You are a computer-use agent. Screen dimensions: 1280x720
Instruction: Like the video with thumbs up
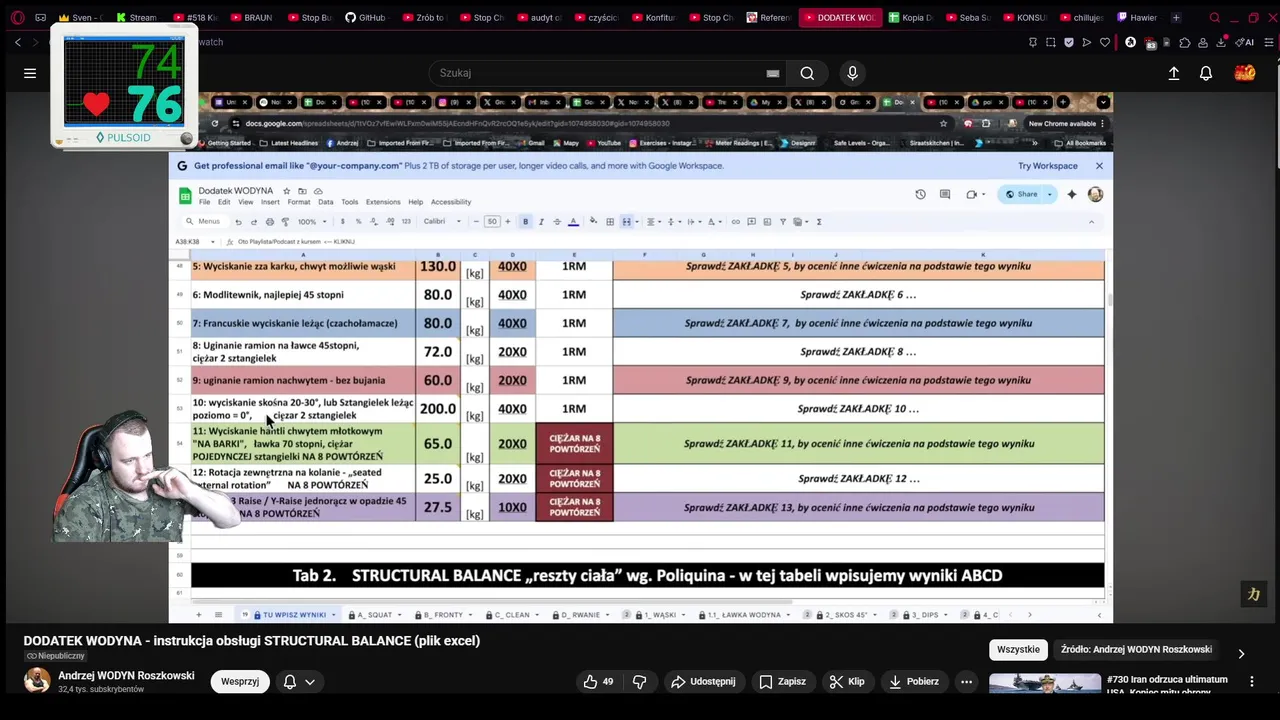pyautogui.click(x=599, y=682)
